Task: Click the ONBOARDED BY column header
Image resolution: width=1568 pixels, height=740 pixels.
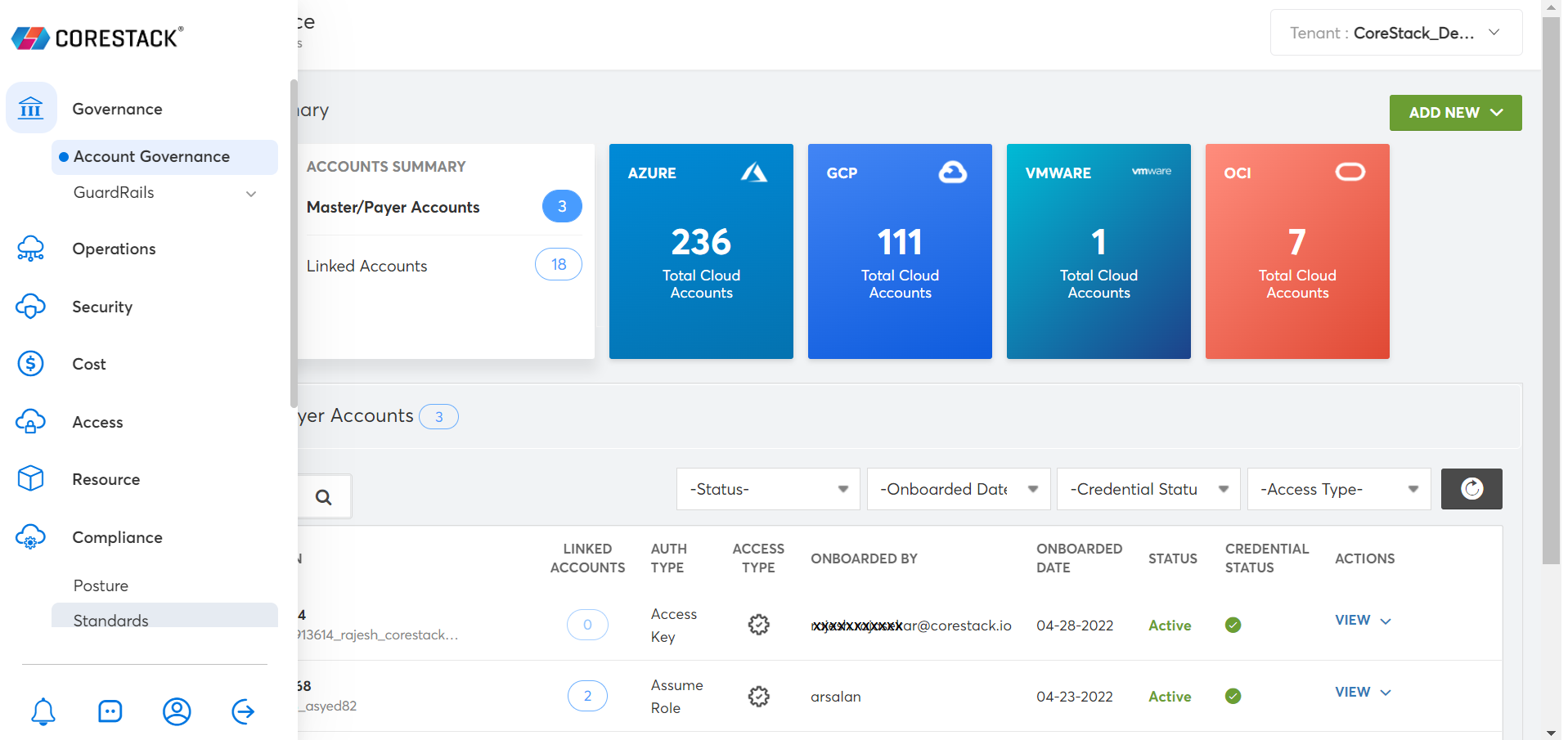Action: (x=864, y=558)
